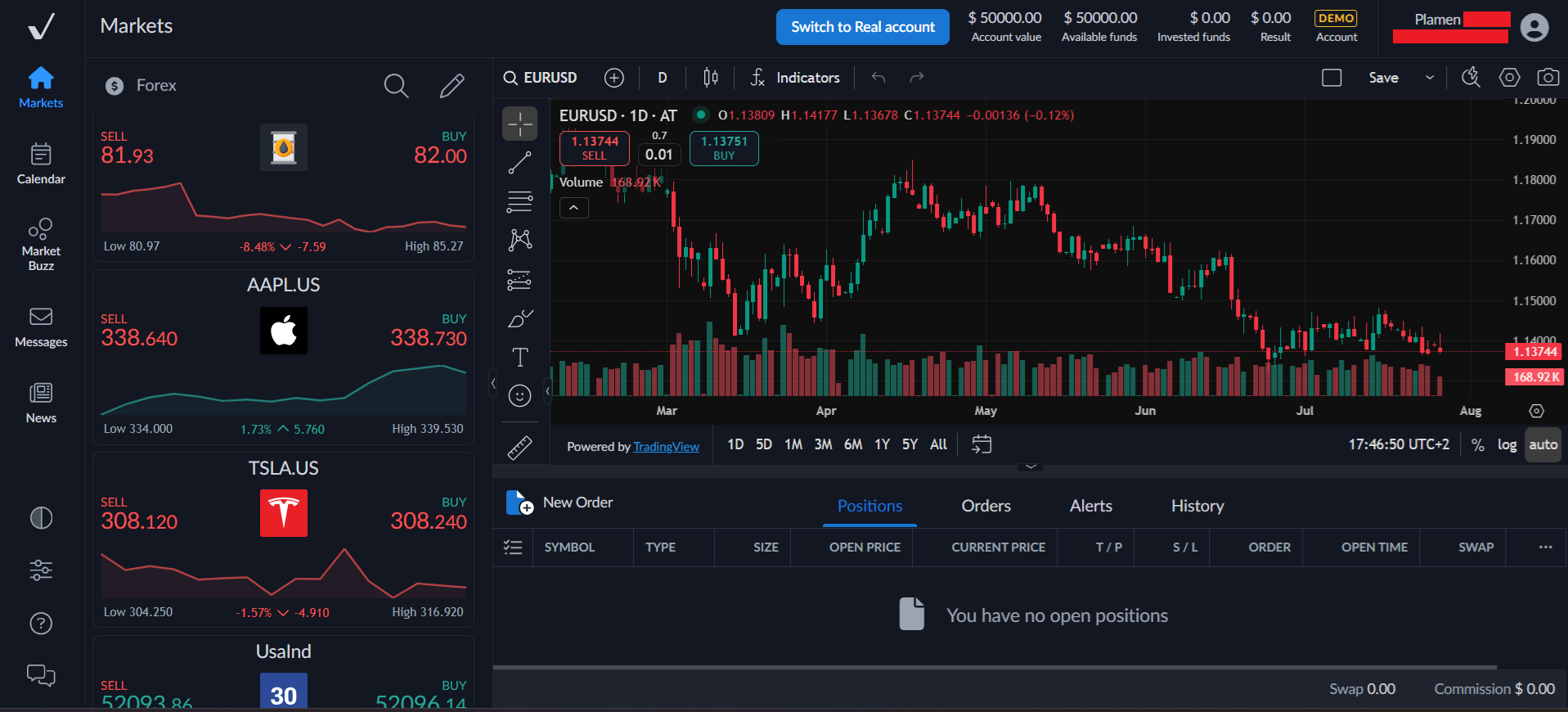This screenshot has width=1568, height=712.
Task: Toggle auto scale on the chart
Action: [1543, 444]
